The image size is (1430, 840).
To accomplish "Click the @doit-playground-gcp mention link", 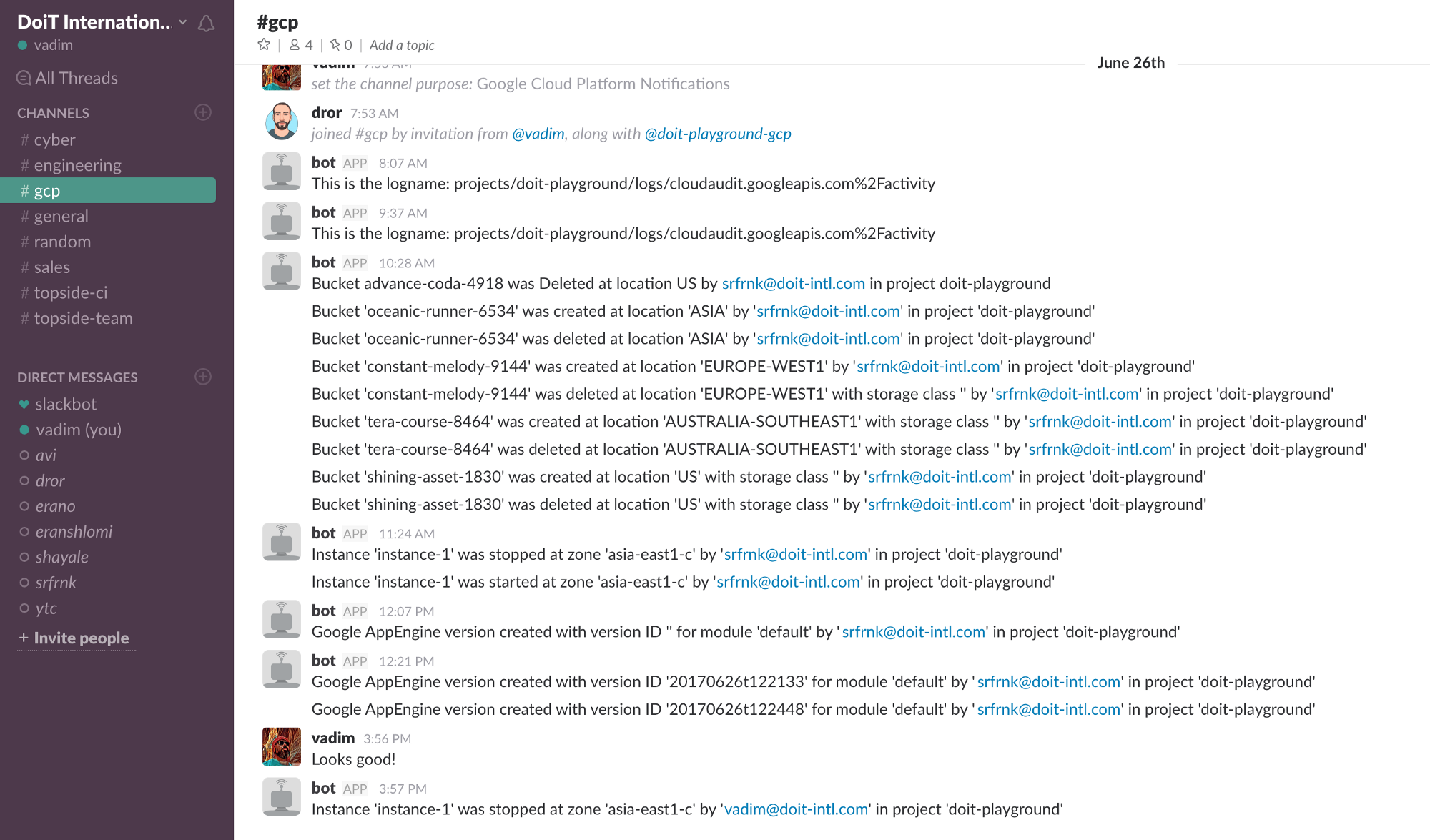I will [717, 134].
